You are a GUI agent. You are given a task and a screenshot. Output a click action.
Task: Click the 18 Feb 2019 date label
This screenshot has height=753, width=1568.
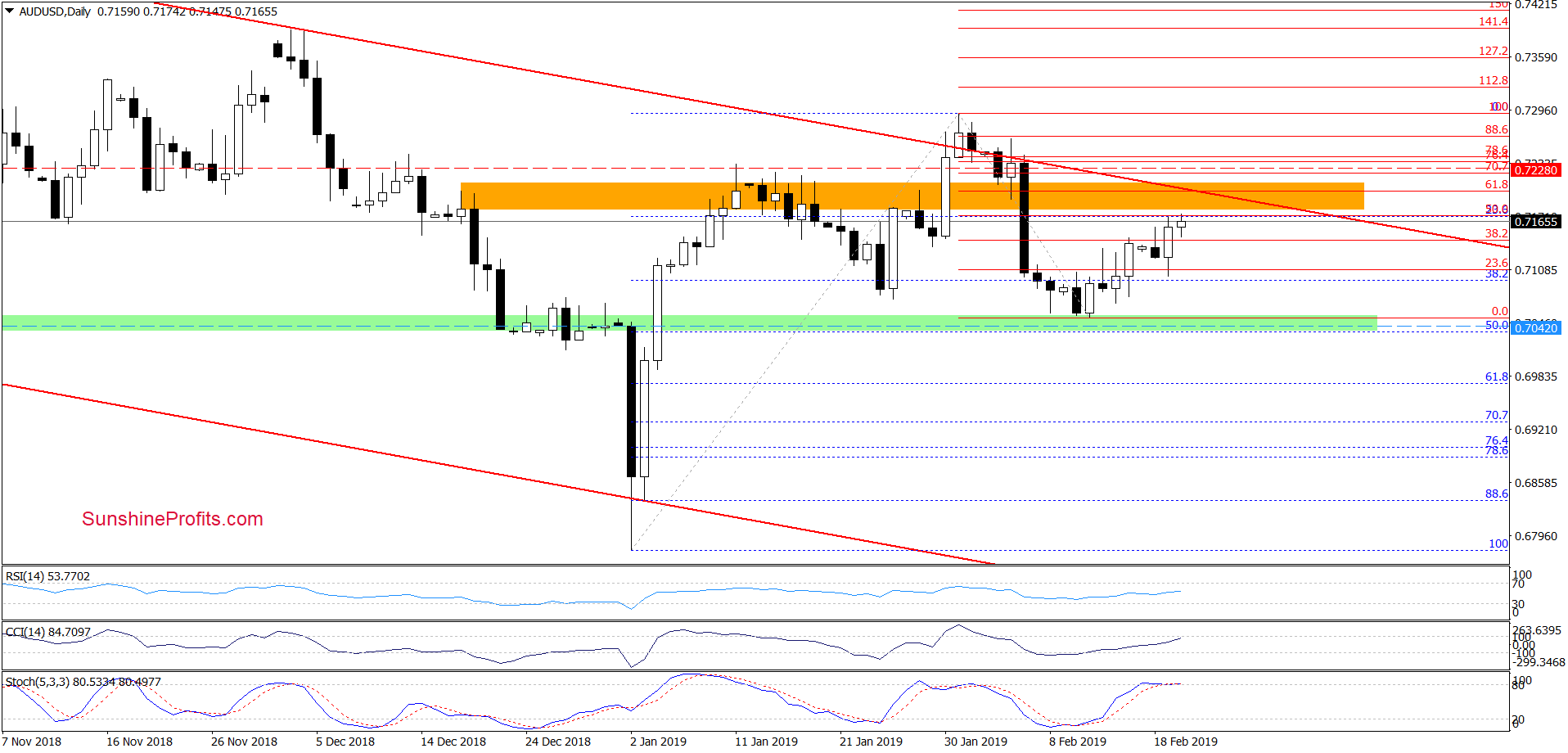tap(1186, 742)
